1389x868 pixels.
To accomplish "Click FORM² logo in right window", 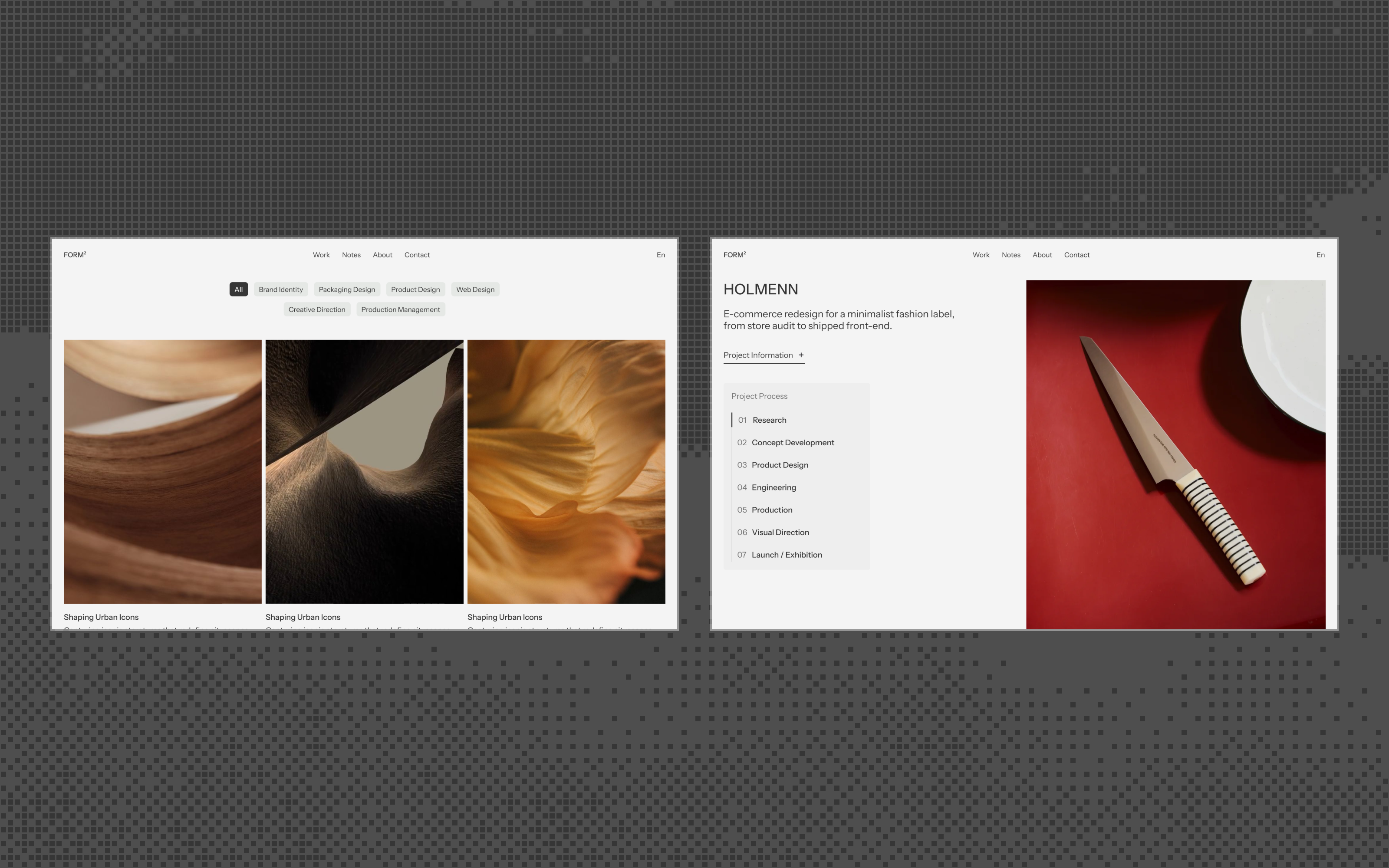I will 734,255.
